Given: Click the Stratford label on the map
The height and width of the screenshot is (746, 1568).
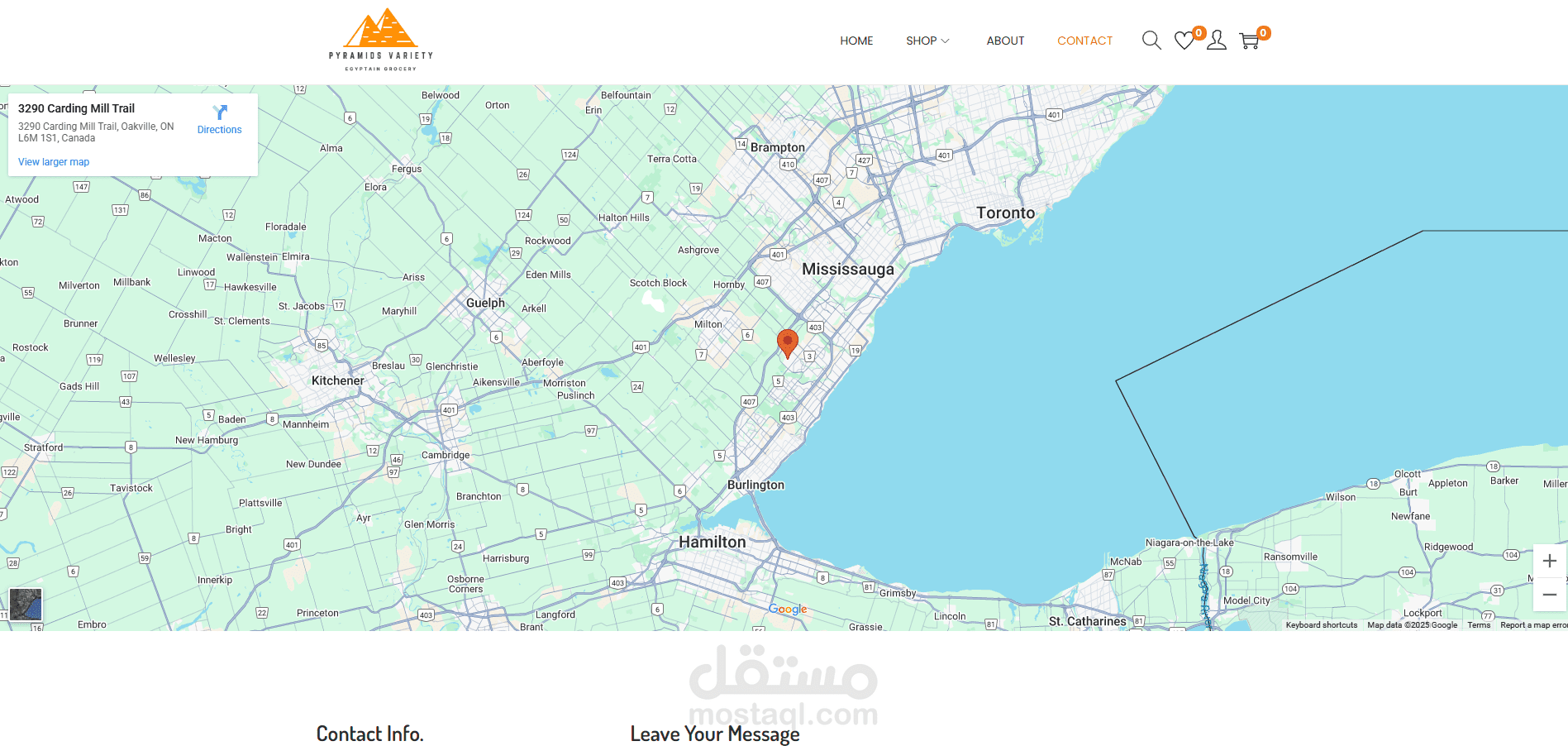Looking at the screenshot, I should 43,447.
